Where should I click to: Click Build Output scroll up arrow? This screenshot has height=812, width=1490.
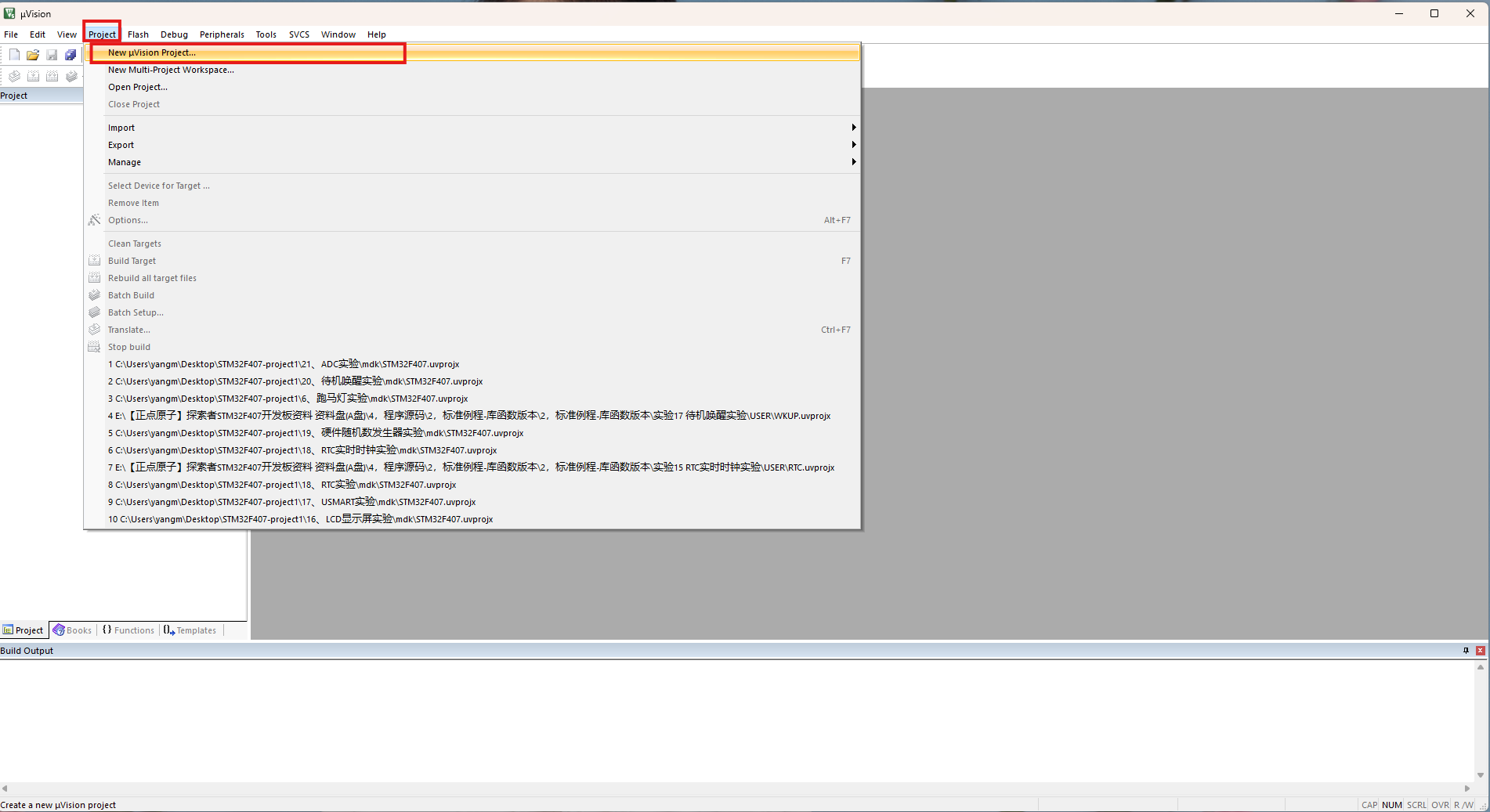click(x=1481, y=667)
